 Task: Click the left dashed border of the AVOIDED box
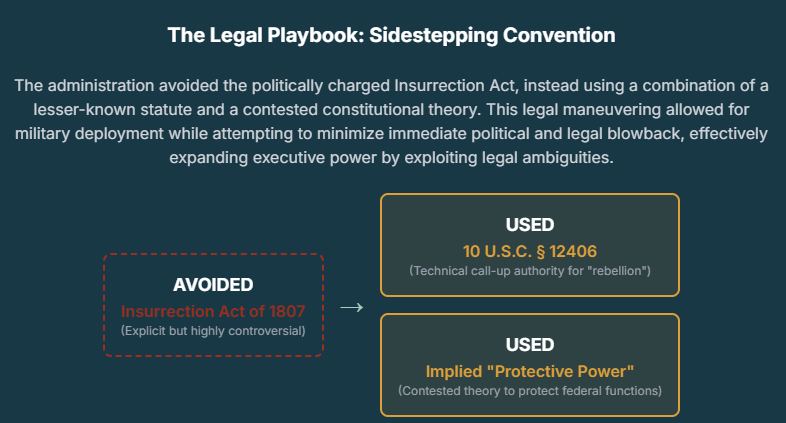[x=104, y=306]
